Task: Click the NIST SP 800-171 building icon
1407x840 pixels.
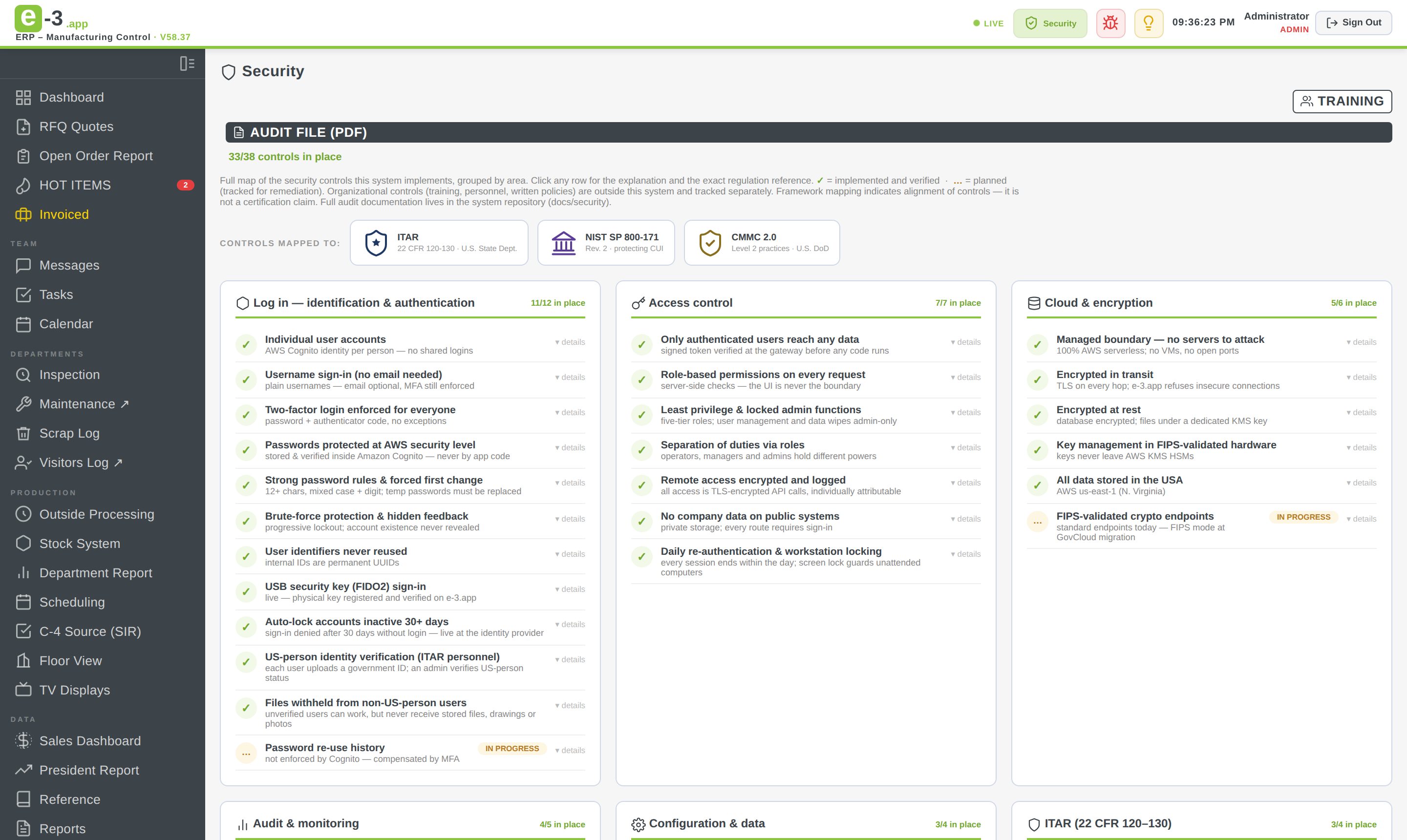Action: click(x=563, y=243)
